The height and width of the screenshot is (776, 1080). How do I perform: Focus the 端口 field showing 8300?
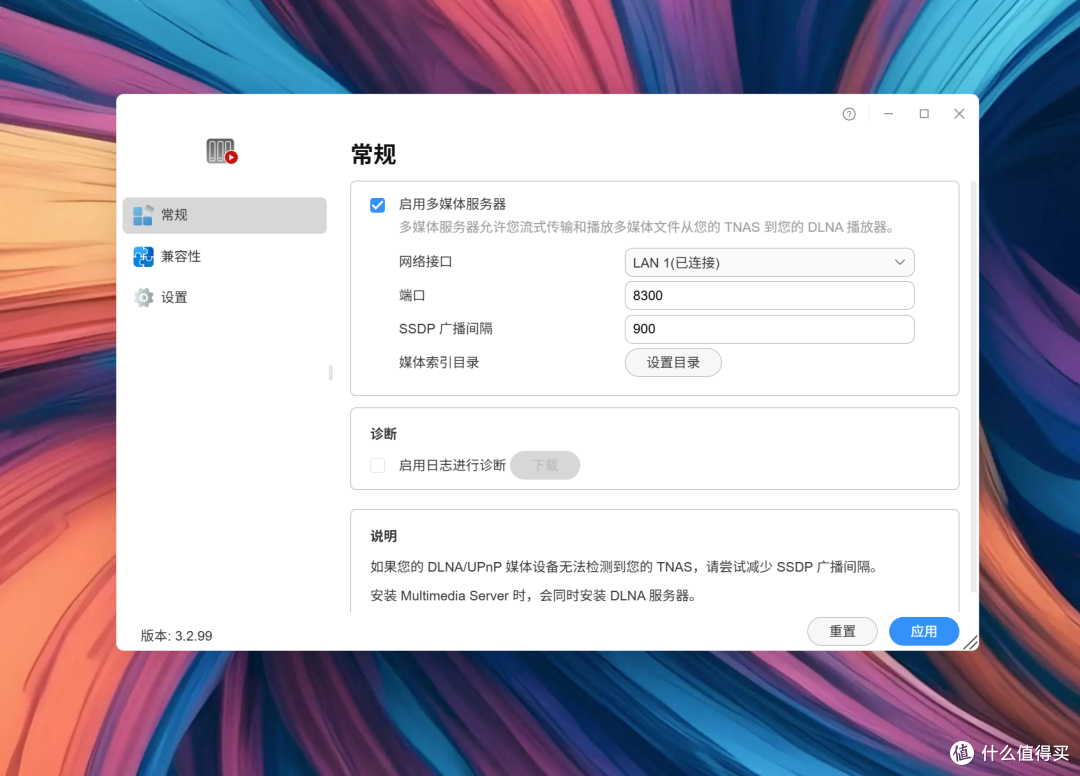point(769,295)
